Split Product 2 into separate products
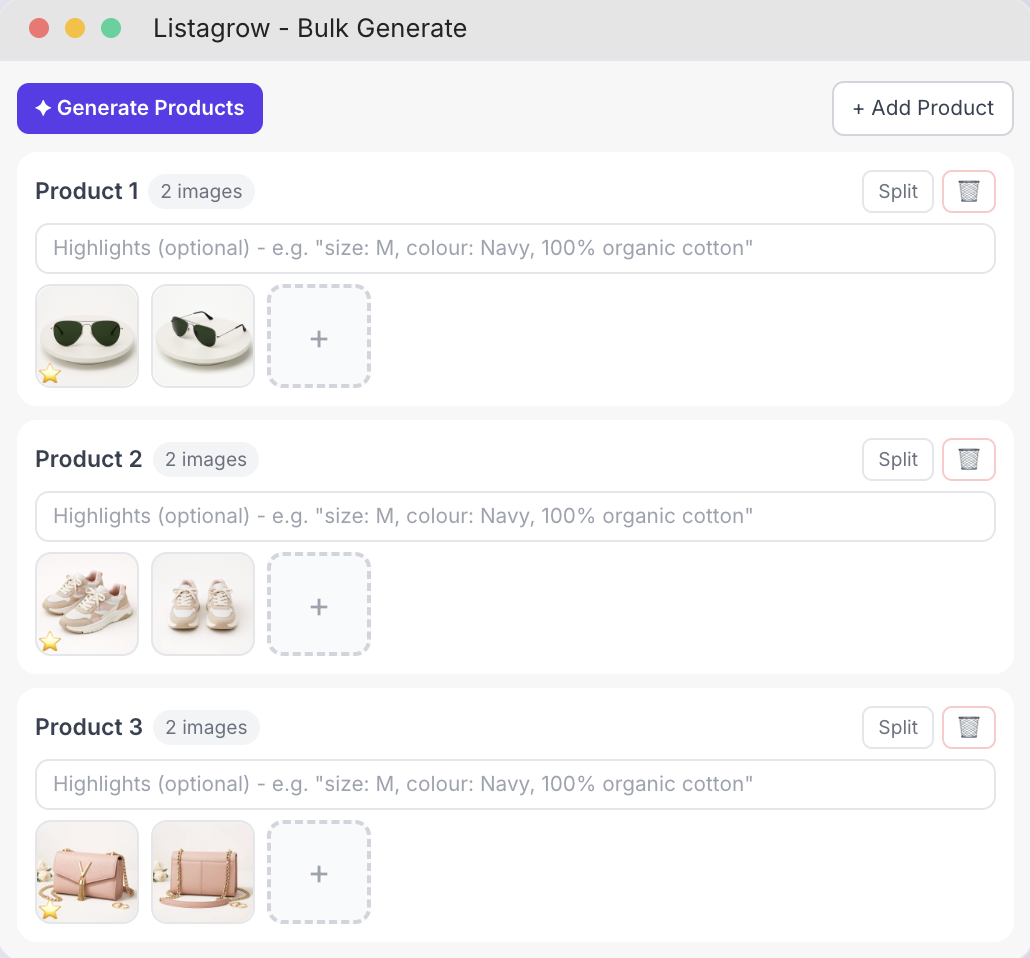 click(x=897, y=459)
